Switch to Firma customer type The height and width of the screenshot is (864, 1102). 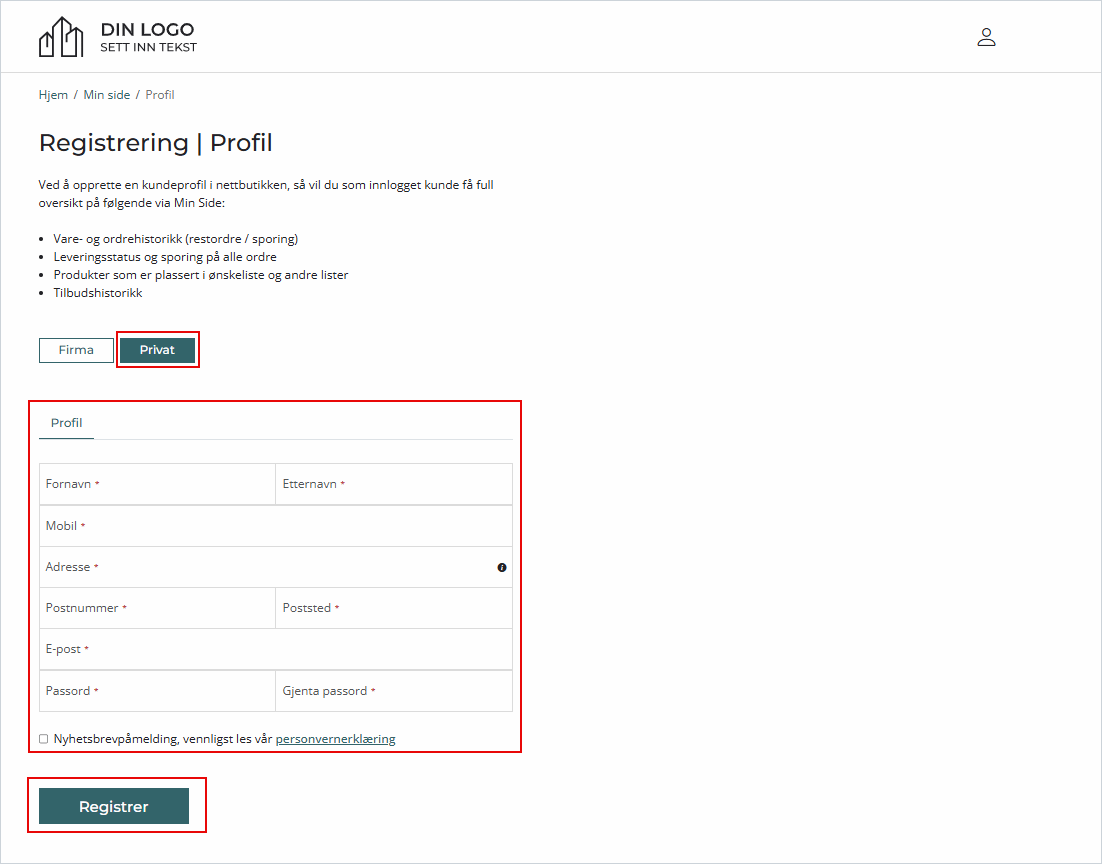click(x=76, y=350)
